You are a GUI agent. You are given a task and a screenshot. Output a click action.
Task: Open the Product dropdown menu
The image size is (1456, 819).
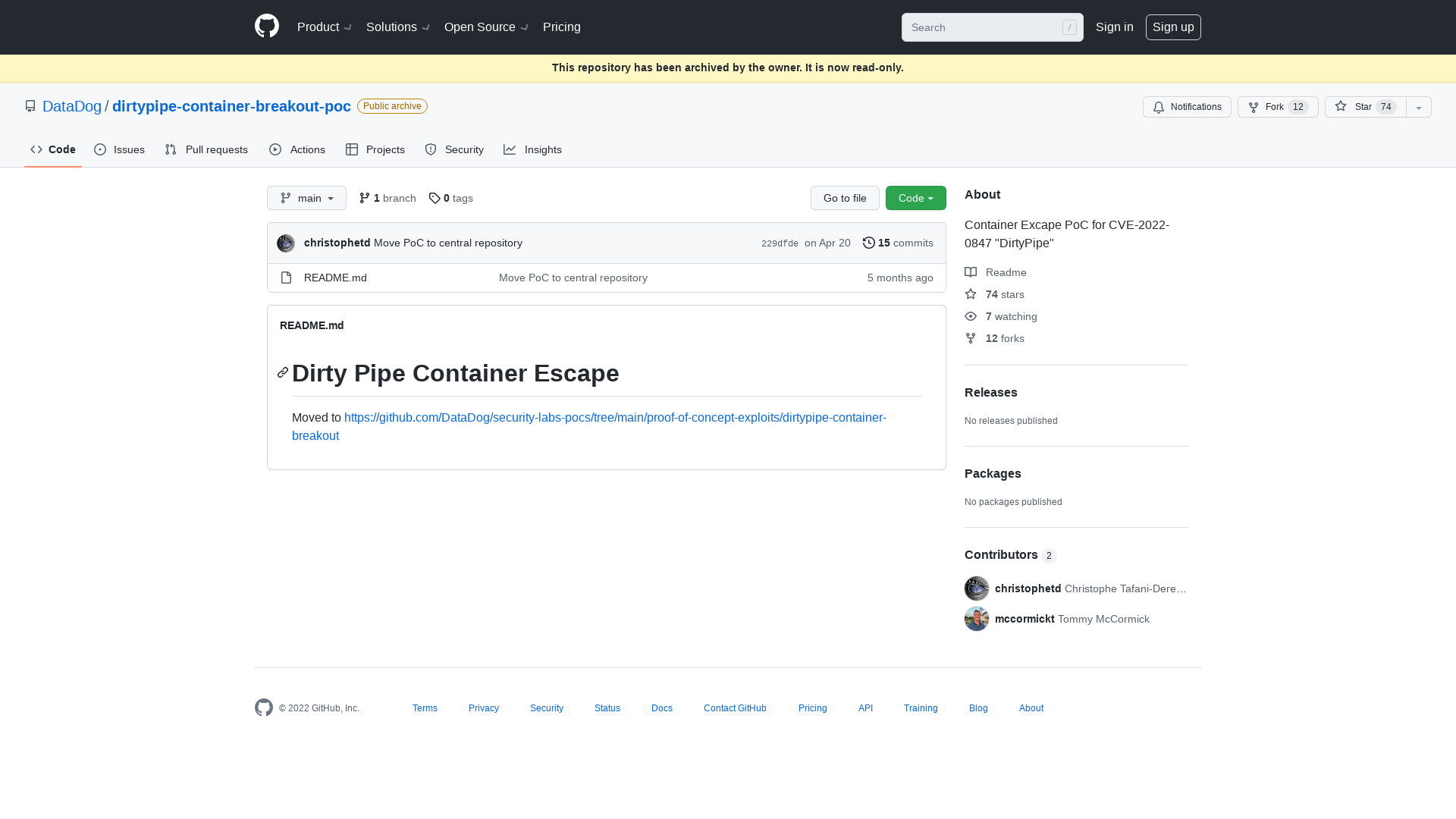click(x=325, y=27)
